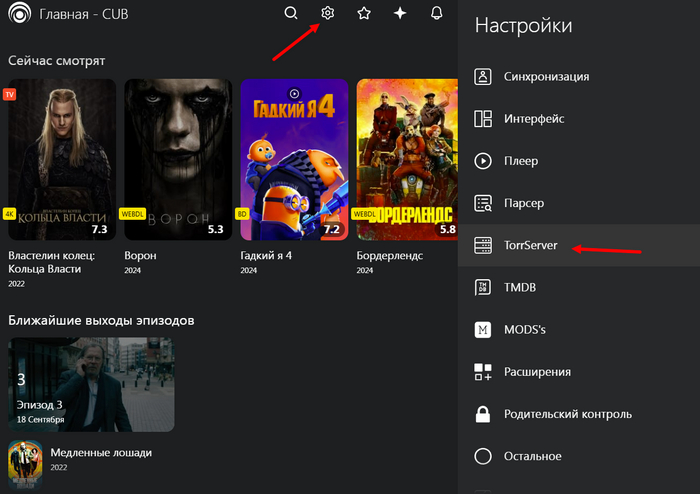Click the Плеер play-circle icon
This screenshot has width=700, height=494.
(x=483, y=161)
